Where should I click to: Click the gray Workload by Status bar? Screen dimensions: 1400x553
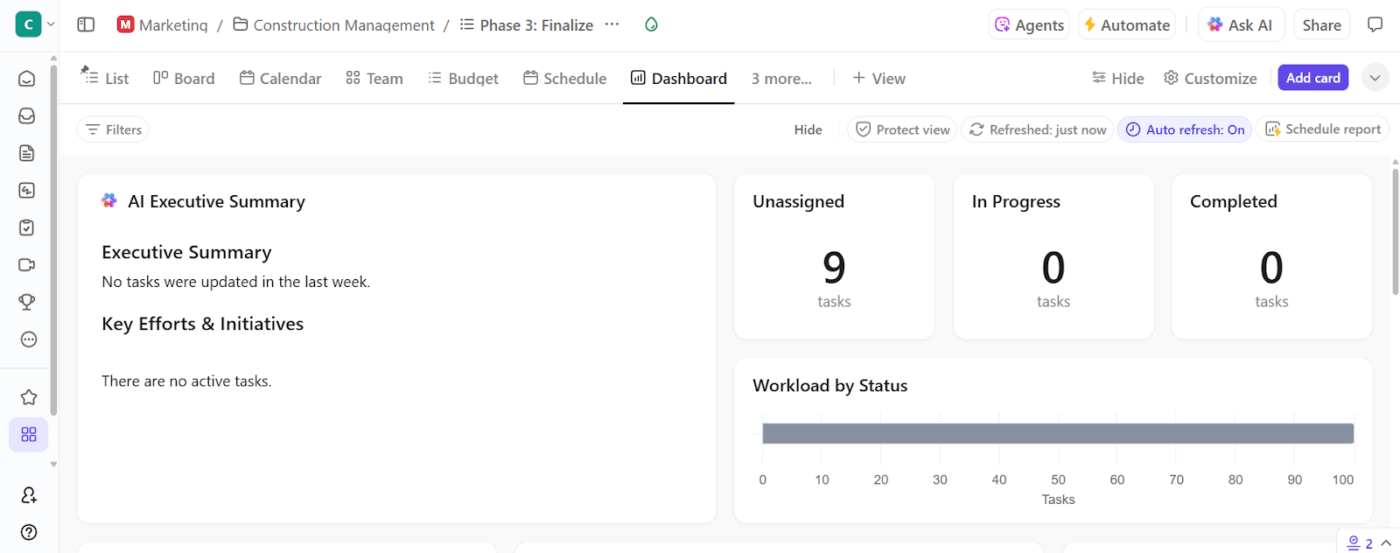click(x=1057, y=433)
